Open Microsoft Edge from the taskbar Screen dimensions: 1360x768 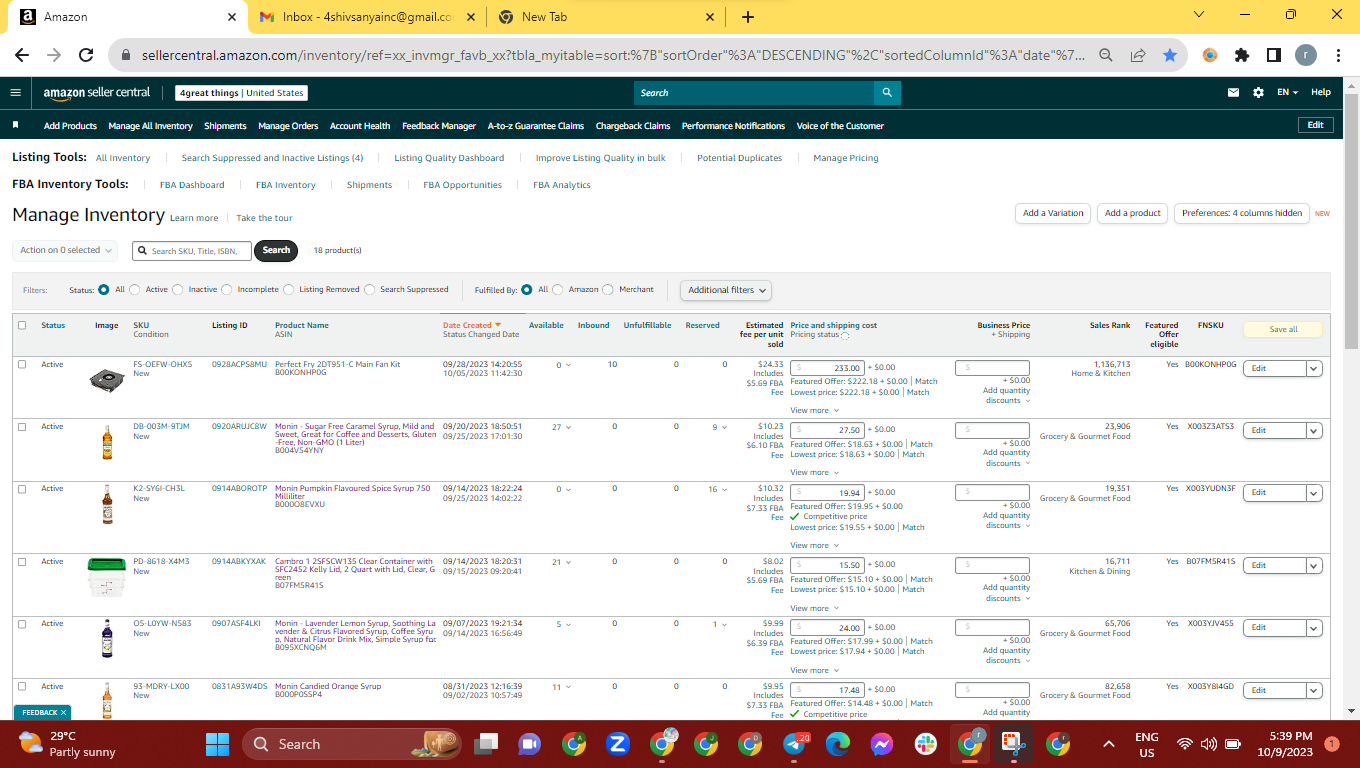pos(838,744)
